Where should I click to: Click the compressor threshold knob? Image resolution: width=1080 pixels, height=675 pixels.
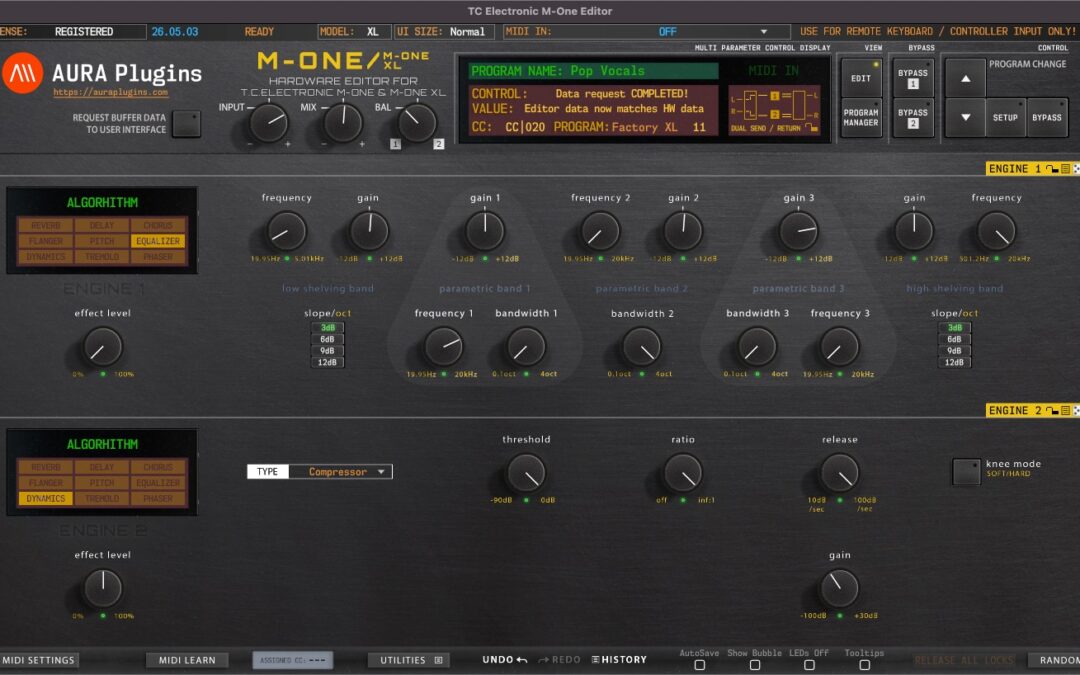526,473
